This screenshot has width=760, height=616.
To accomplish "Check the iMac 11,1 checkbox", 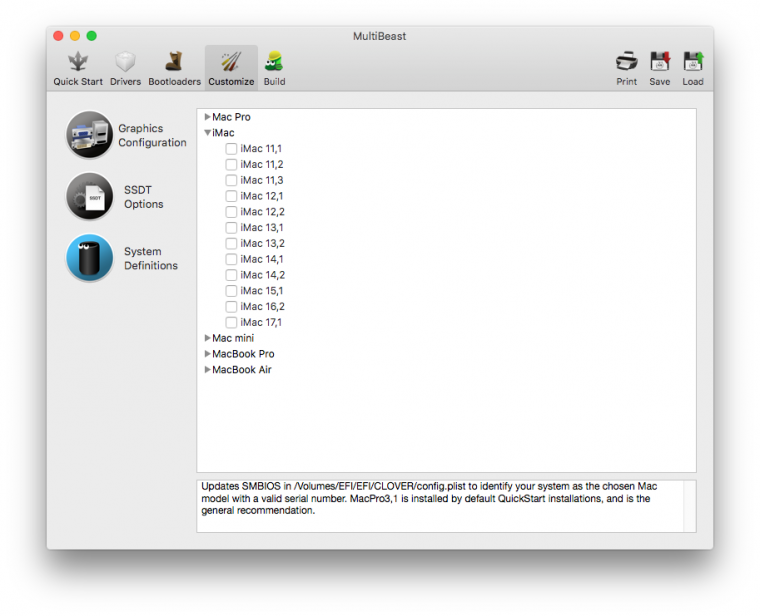I will pyautogui.click(x=231, y=149).
